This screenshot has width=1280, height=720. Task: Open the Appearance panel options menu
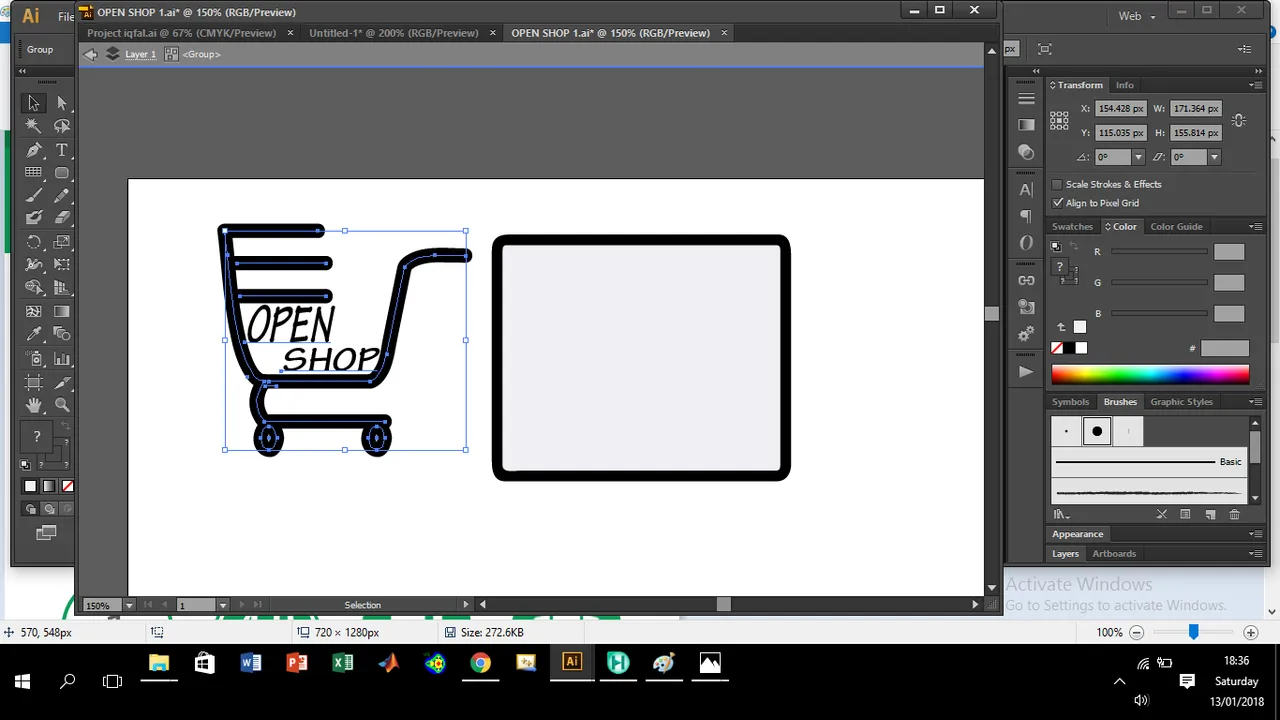(1255, 534)
